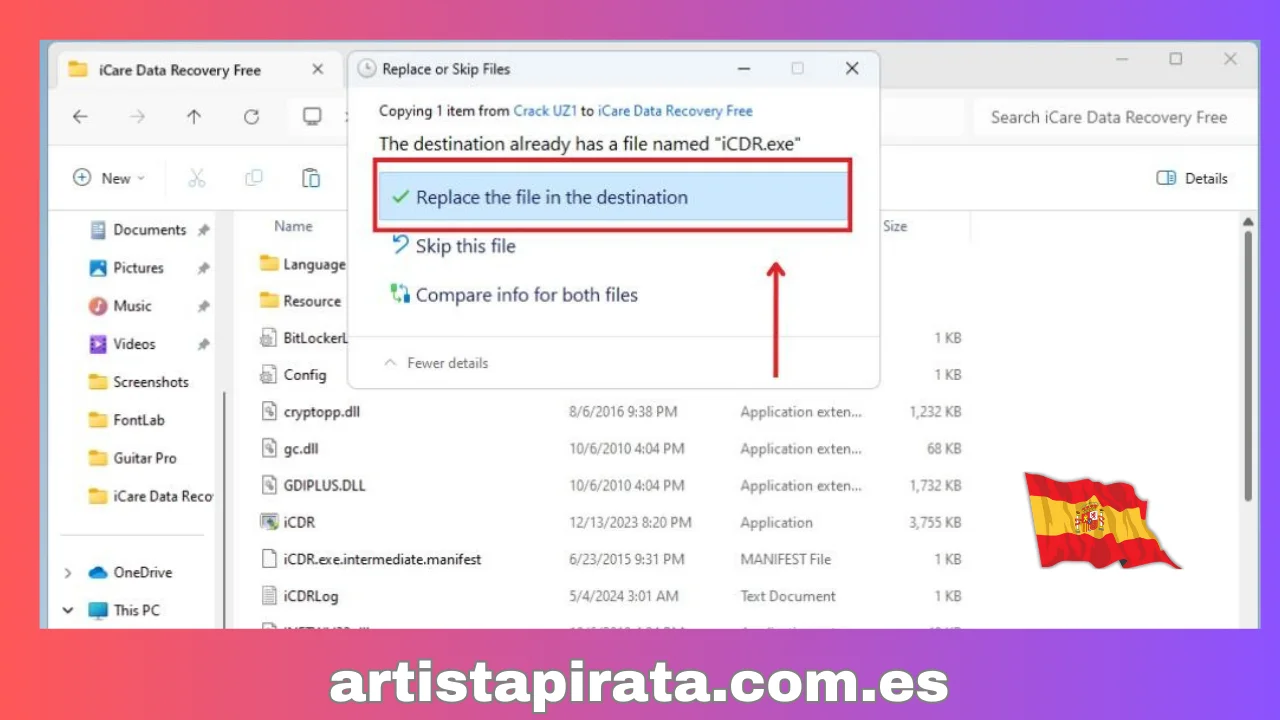
Task: Minimize the Replace or Skip Files dialog
Action: pyautogui.click(x=744, y=69)
